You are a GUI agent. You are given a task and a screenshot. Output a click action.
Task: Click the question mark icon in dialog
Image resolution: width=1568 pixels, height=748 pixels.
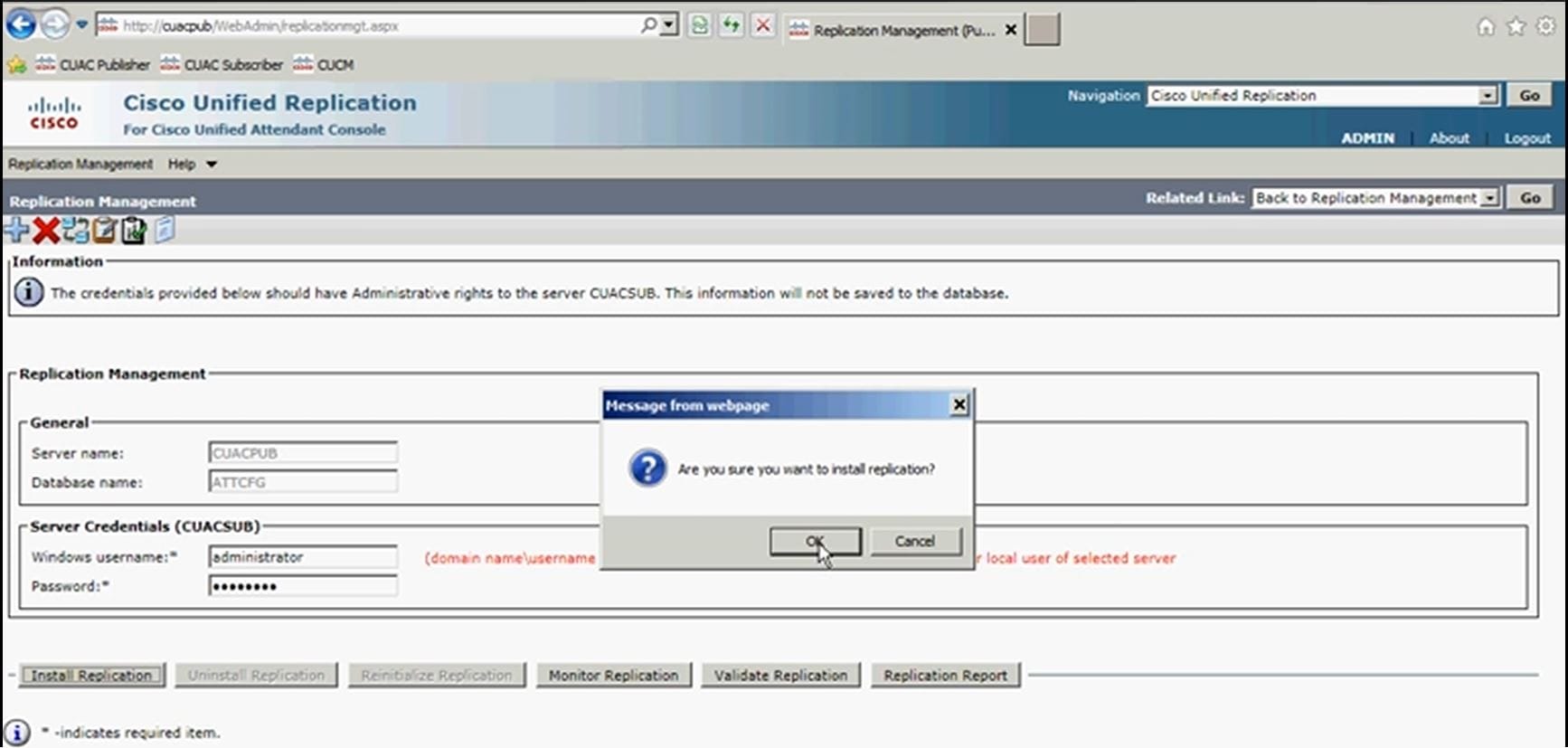(x=647, y=469)
